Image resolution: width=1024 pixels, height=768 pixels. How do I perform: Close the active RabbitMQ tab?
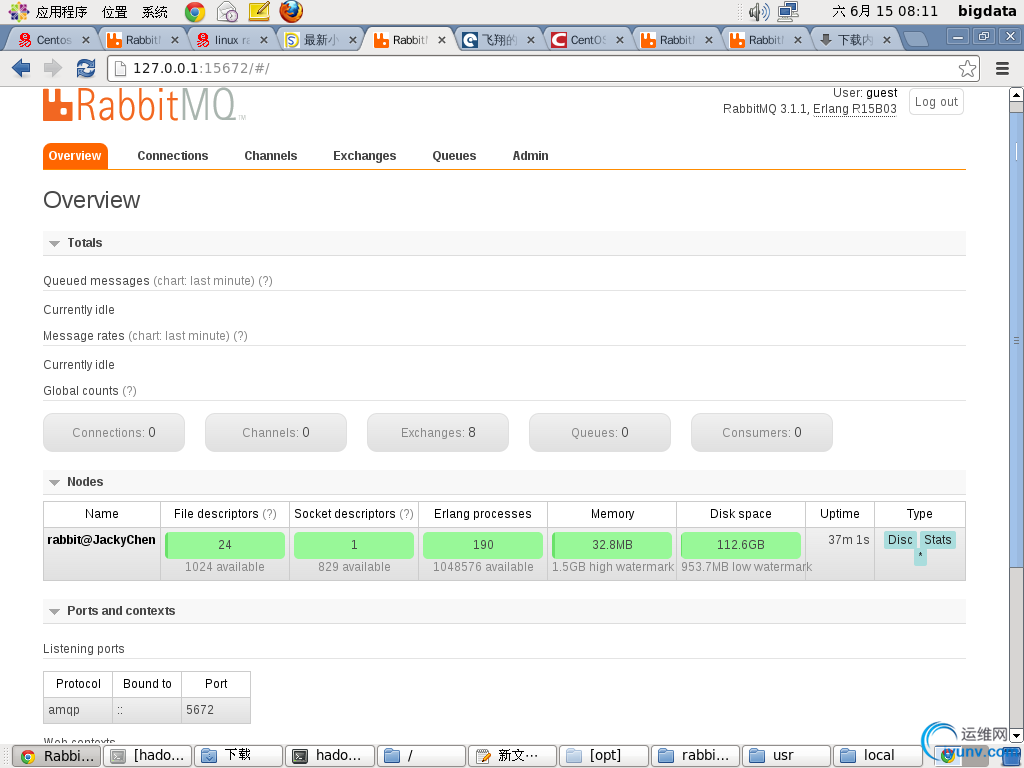(x=442, y=40)
